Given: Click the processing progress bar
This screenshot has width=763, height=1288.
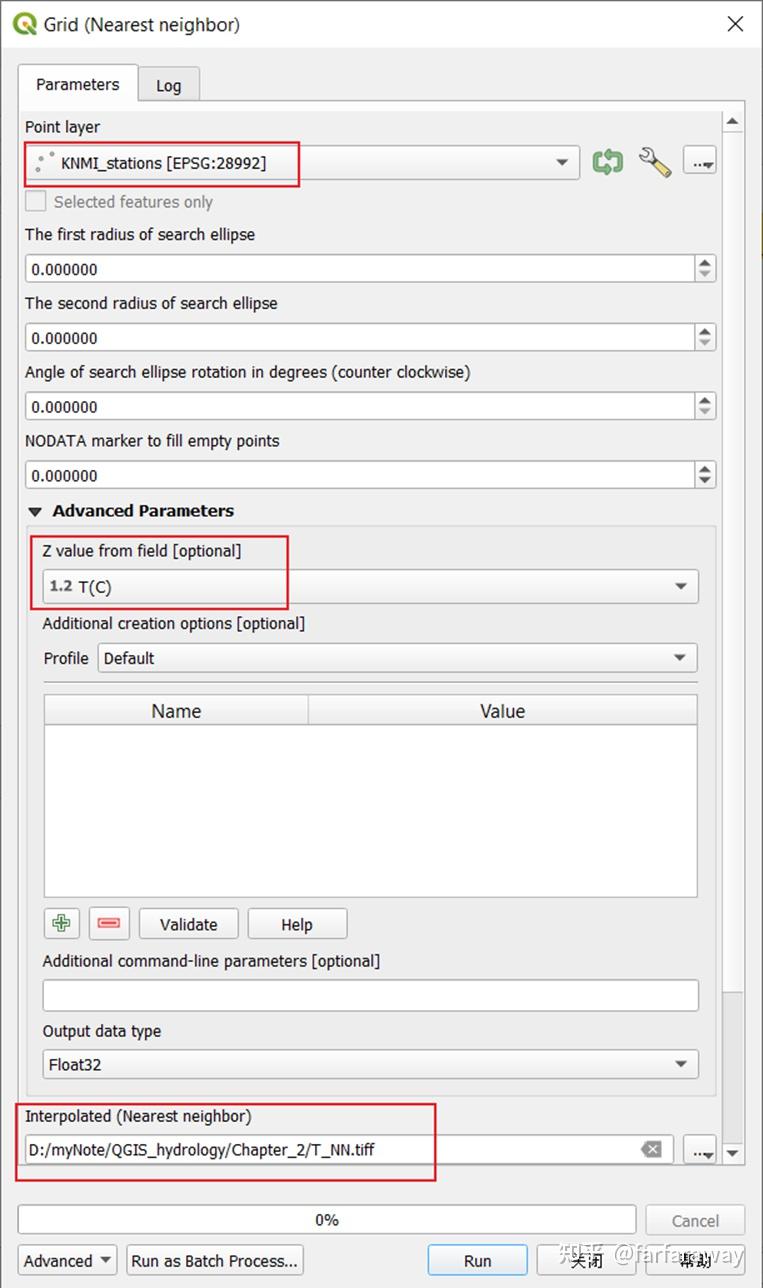Looking at the screenshot, I should pos(327,1220).
